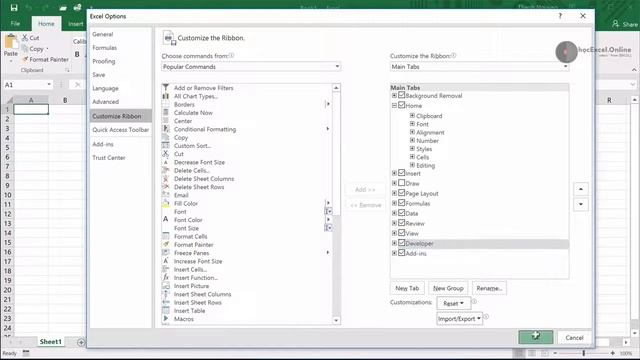Enable the Draw tab checkbox
This screenshot has width=640, height=360.
point(402,183)
